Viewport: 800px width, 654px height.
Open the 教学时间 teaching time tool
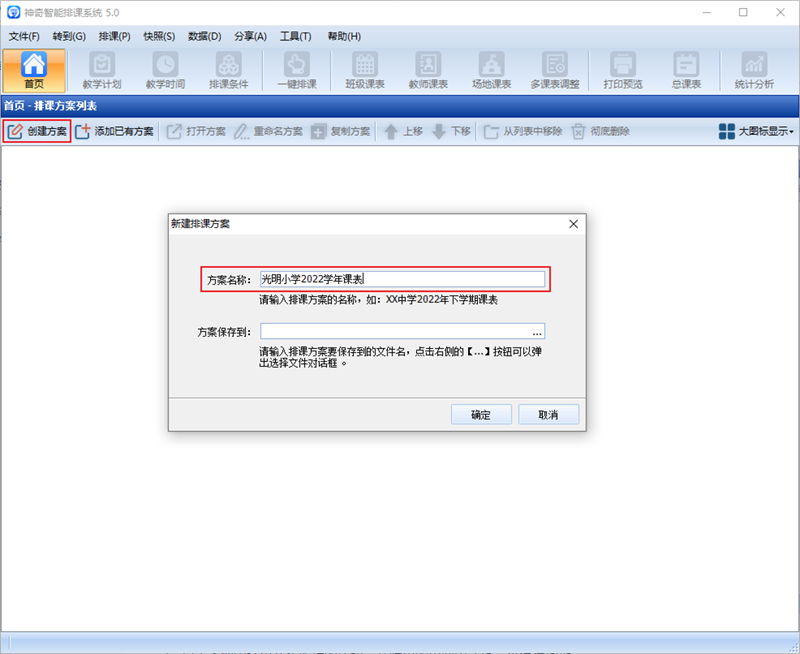click(165, 70)
